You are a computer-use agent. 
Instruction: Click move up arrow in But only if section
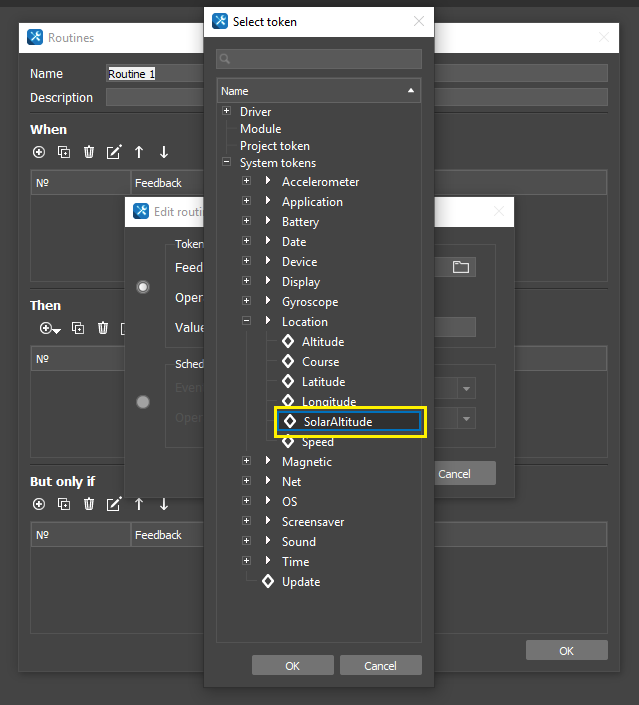139,504
